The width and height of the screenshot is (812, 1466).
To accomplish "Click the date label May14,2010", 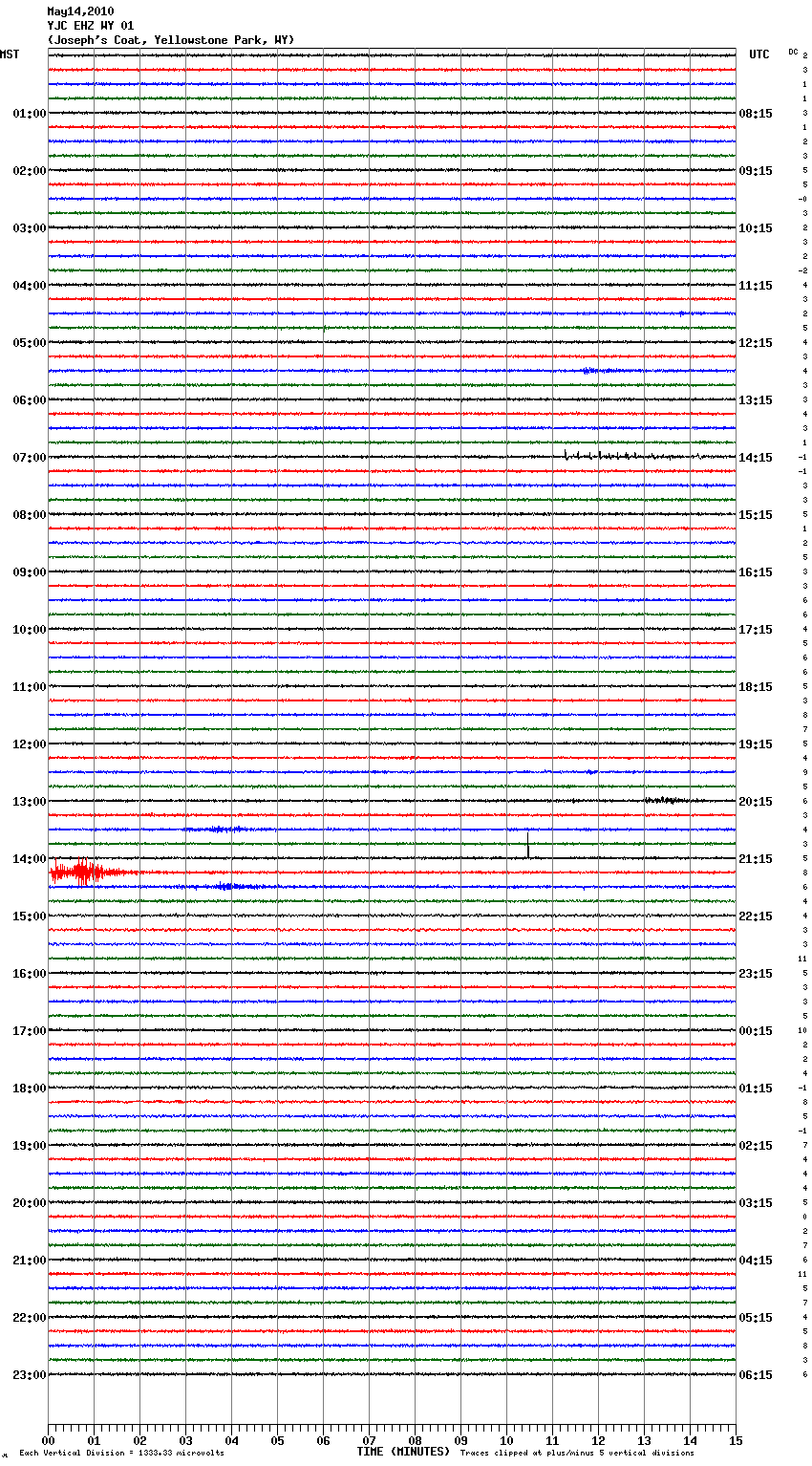I will tap(80, 11).
